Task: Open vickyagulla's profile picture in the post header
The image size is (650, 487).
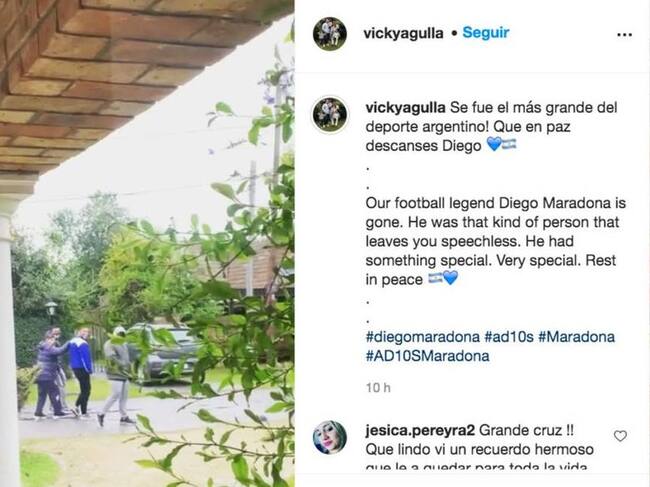Action: coord(330,34)
